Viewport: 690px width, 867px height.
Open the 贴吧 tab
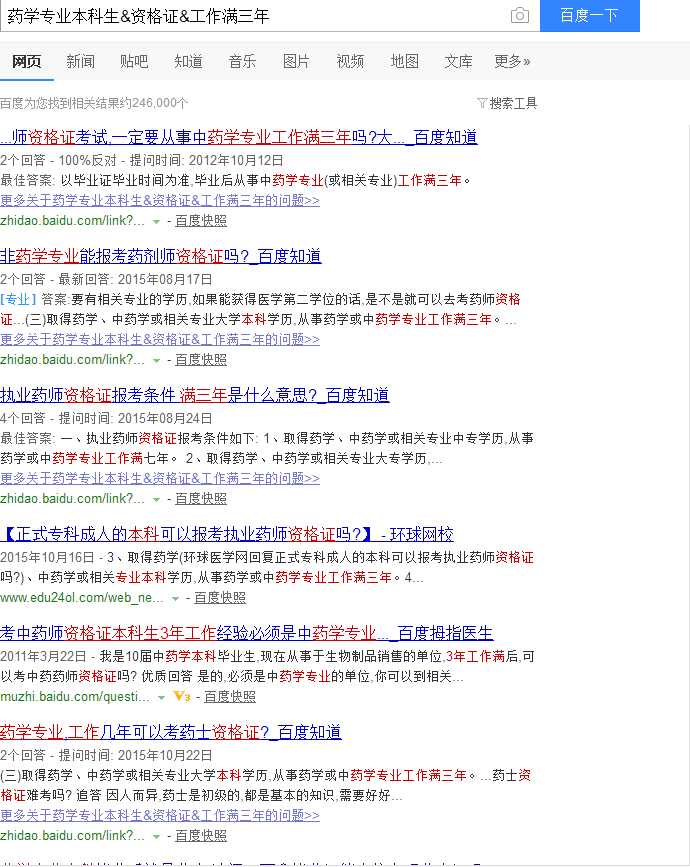tap(134, 61)
